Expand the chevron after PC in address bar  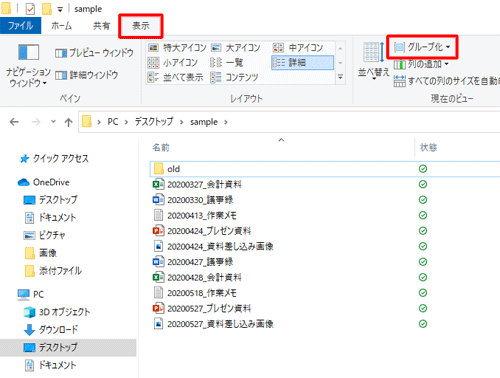coord(126,122)
